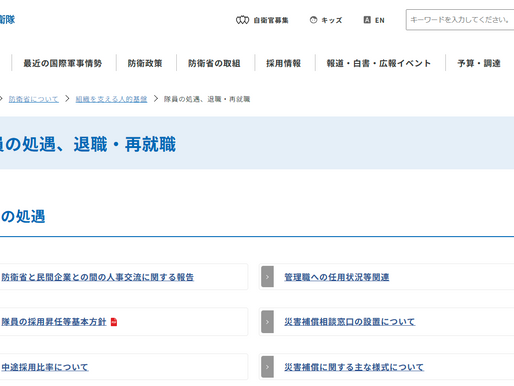The width and height of the screenshot is (514, 386).
Task: Go to 防衛省について breadcrumb
Action: pyautogui.click(x=34, y=99)
